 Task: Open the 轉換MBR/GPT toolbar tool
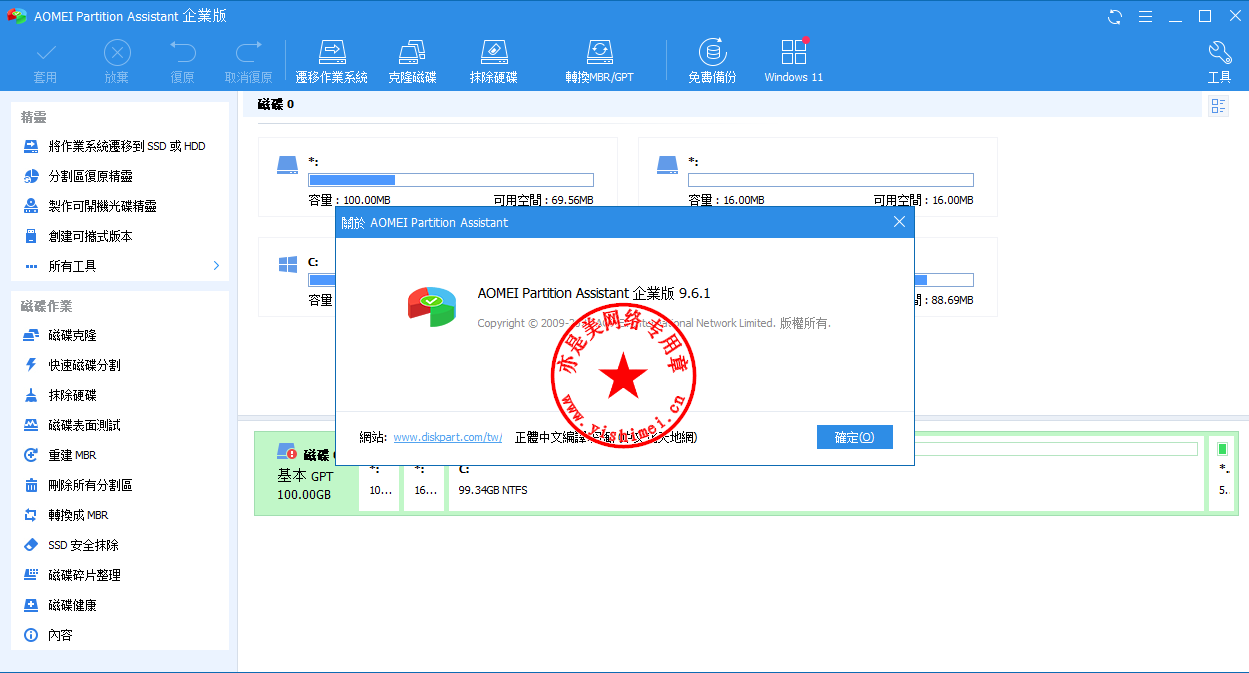tap(599, 61)
